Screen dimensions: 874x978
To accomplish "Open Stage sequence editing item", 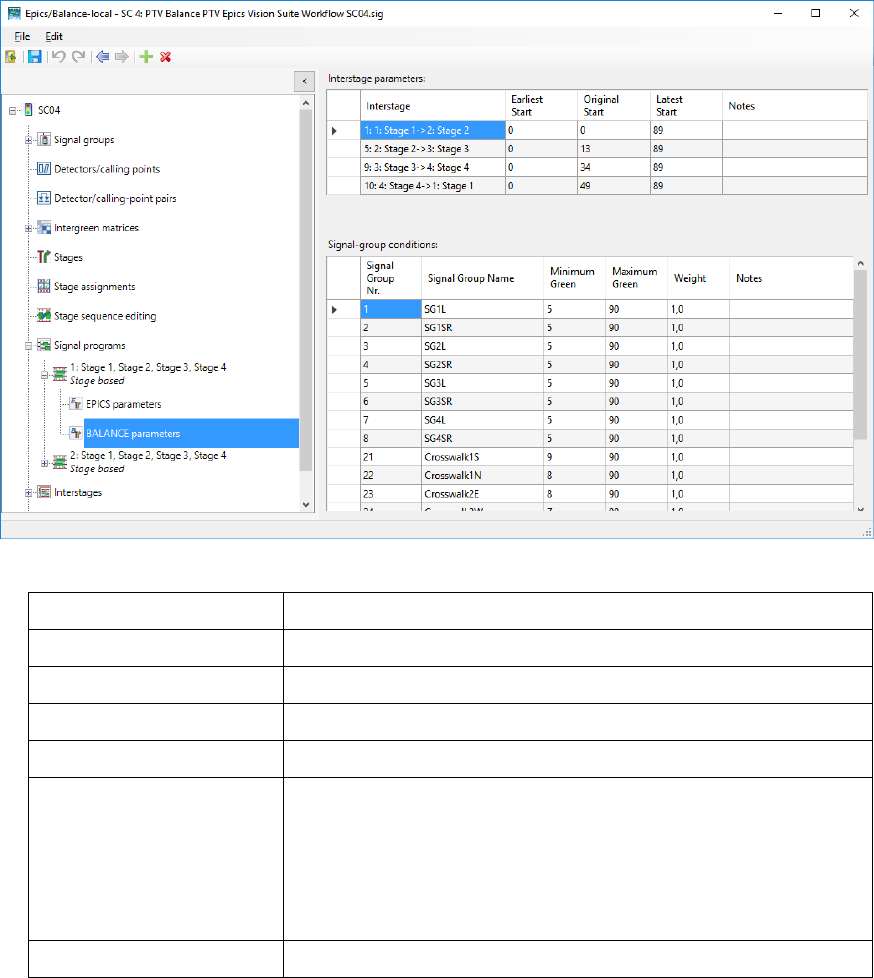I will point(105,316).
